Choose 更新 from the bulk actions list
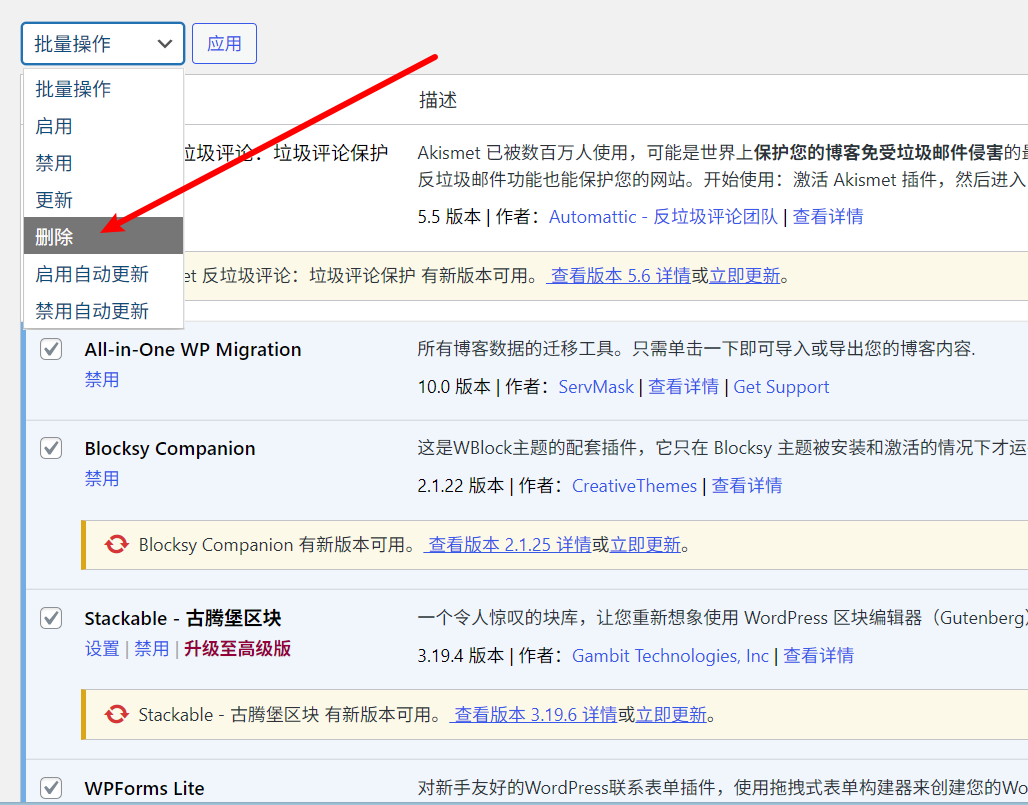The width and height of the screenshot is (1028, 805). click(103, 200)
